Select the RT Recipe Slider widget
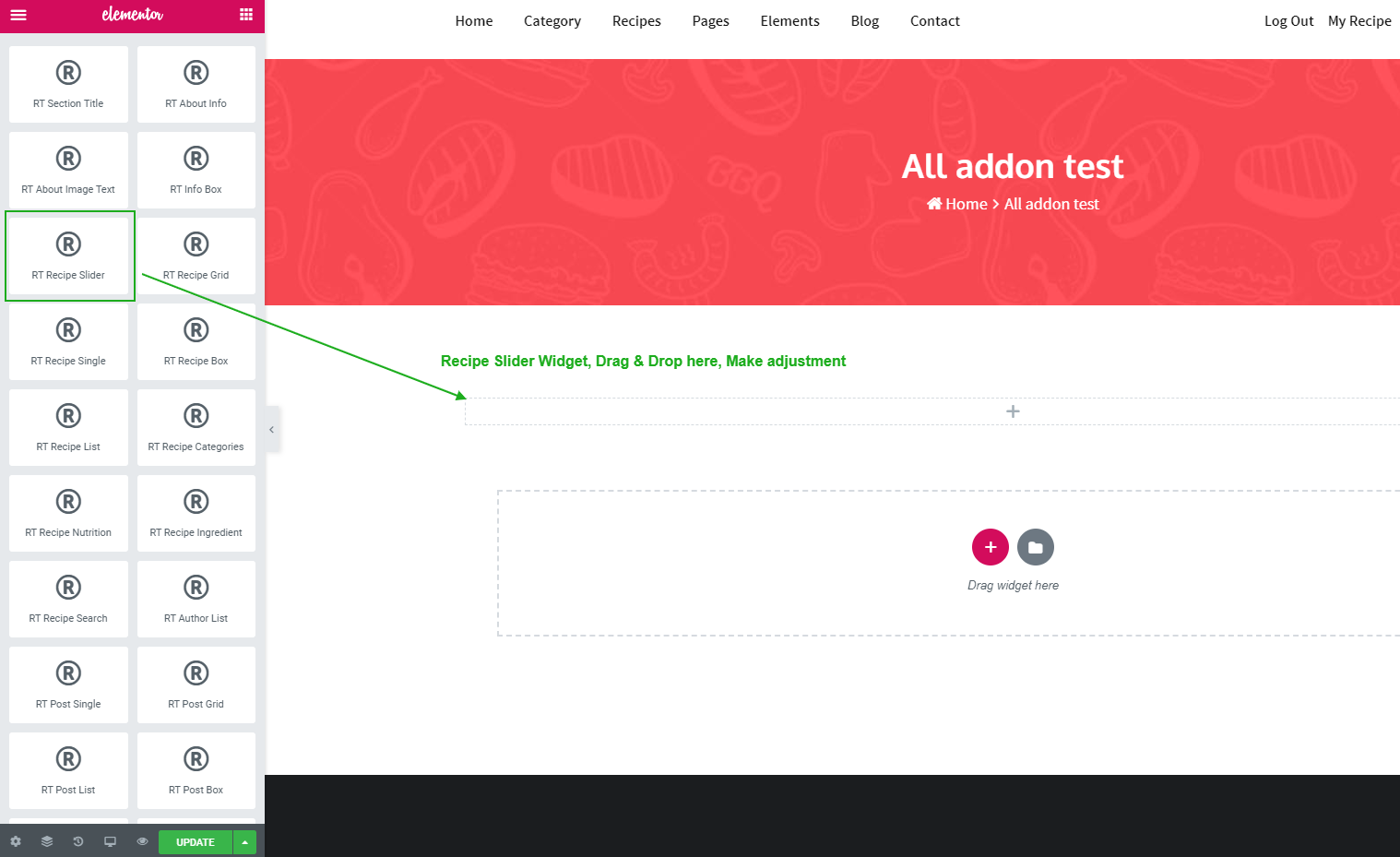This screenshot has width=1400, height=857. click(68, 256)
